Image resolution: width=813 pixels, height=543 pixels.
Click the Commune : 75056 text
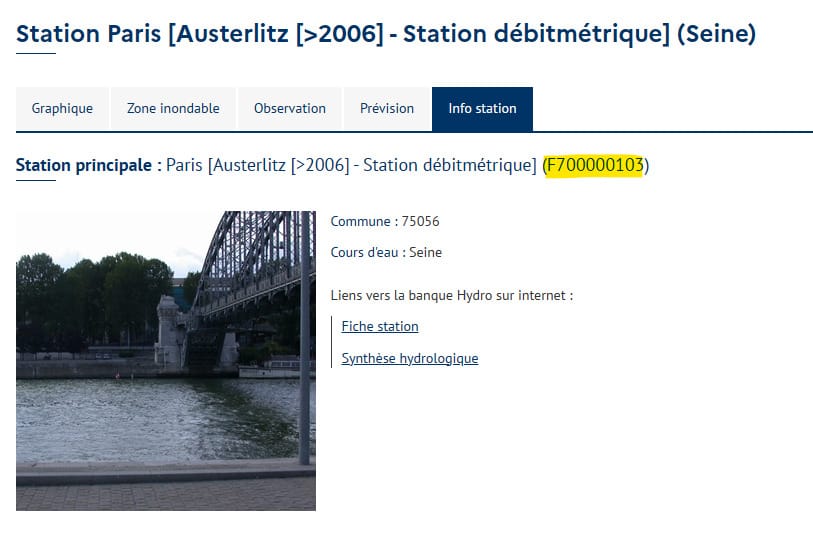385,222
